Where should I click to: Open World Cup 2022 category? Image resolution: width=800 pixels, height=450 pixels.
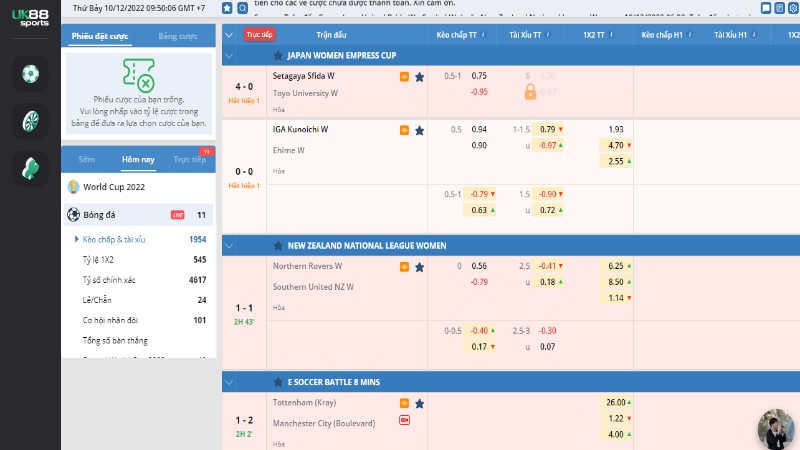tap(138, 187)
